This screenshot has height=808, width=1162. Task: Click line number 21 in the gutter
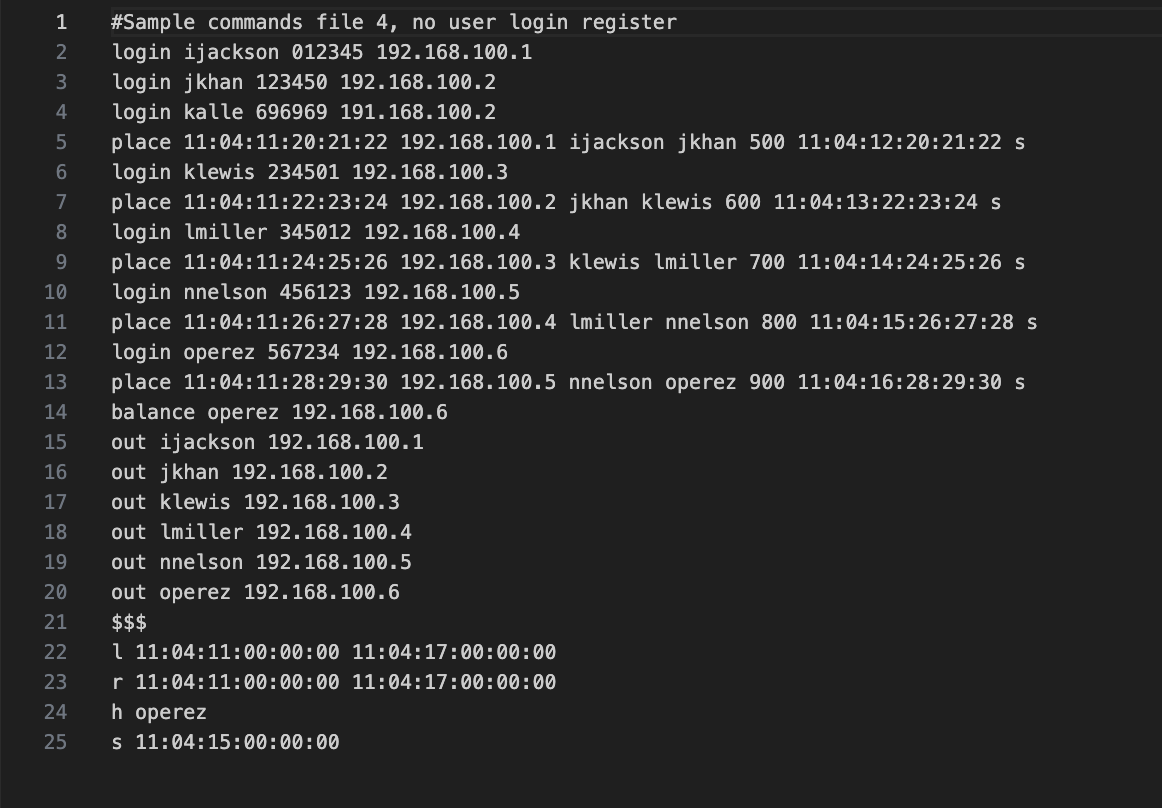56,622
